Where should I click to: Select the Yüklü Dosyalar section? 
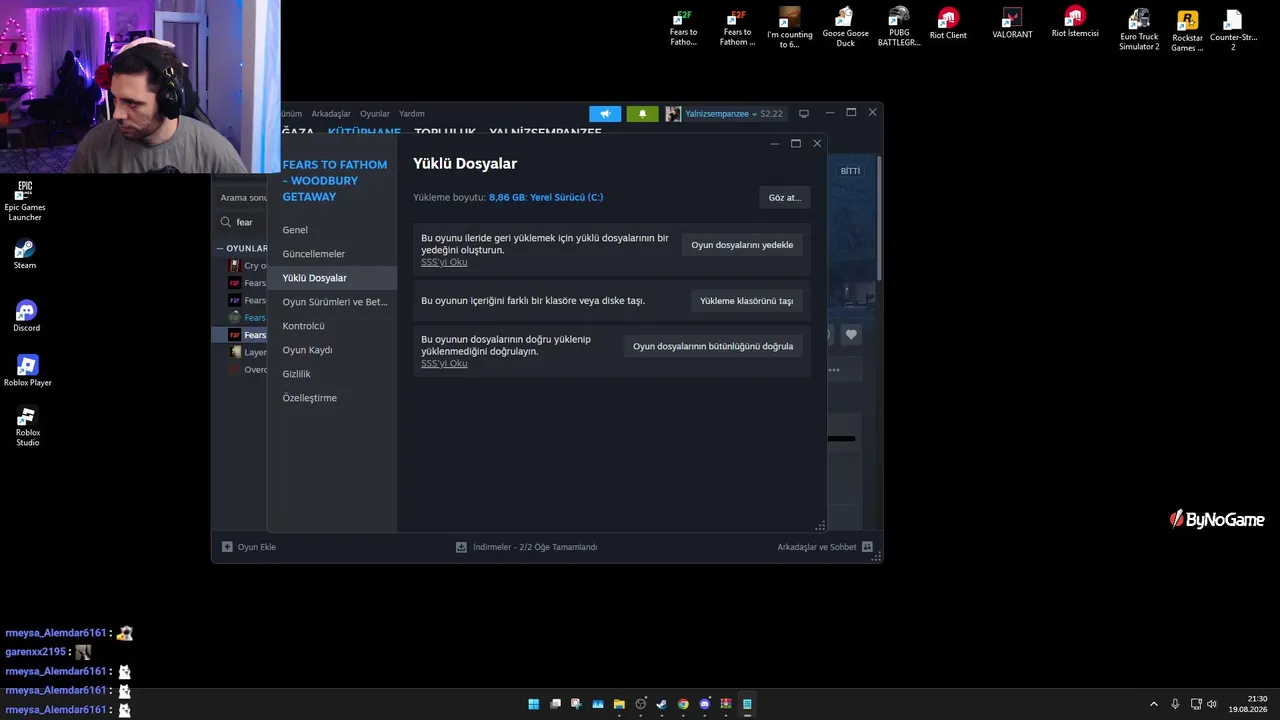(x=332, y=278)
